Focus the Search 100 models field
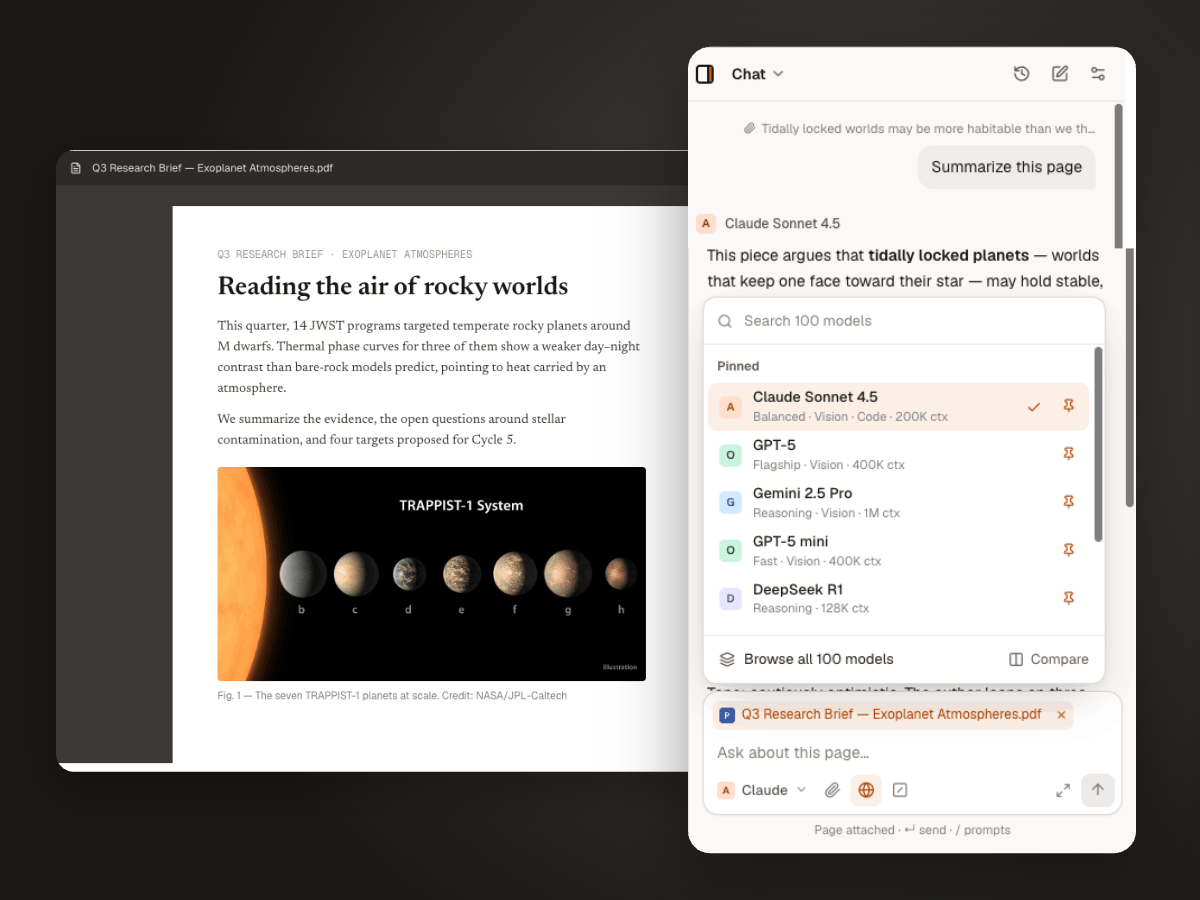The height and width of the screenshot is (900, 1200). click(904, 321)
